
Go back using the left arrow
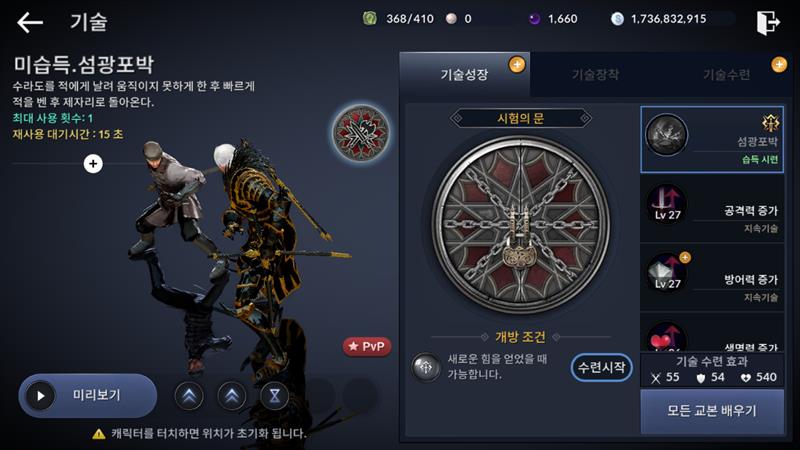(30, 22)
